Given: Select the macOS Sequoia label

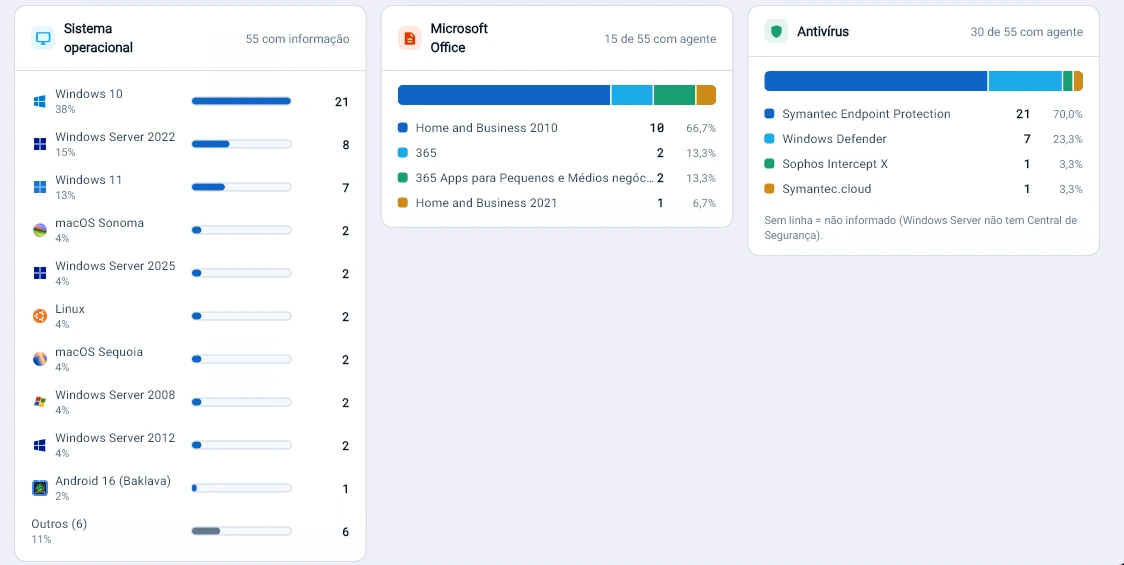Looking at the screenshot, I should [99, 352].
